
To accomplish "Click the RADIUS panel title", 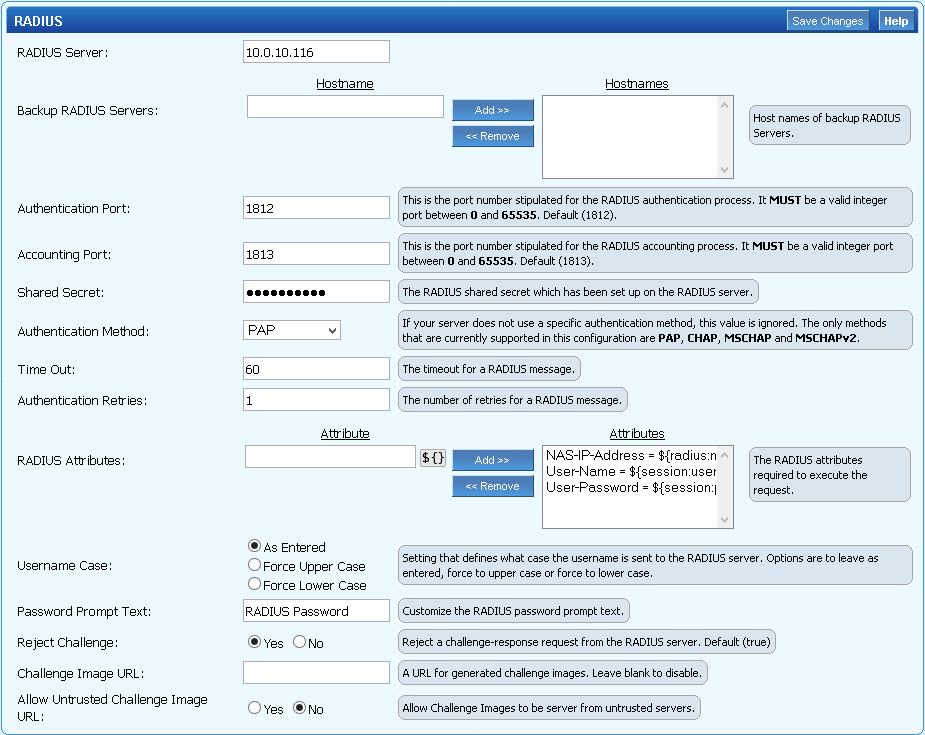I will 38,21.
